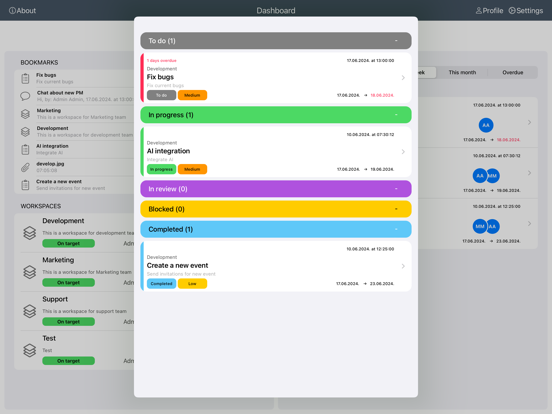Click the Low priority tag
This screenshot has width=552, height=414.
(x=192, y=283)
